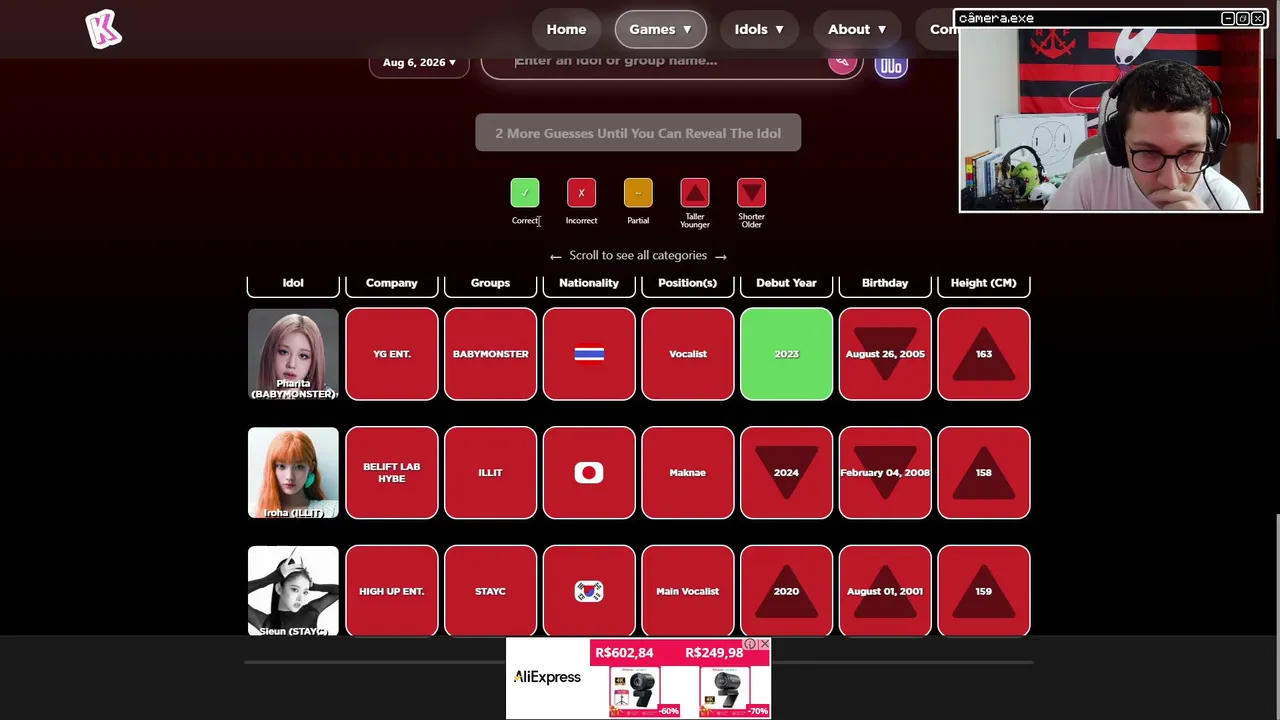
Task: Click the BELIFT LAB HYBE company cell
Action: [x=392, y=473]
